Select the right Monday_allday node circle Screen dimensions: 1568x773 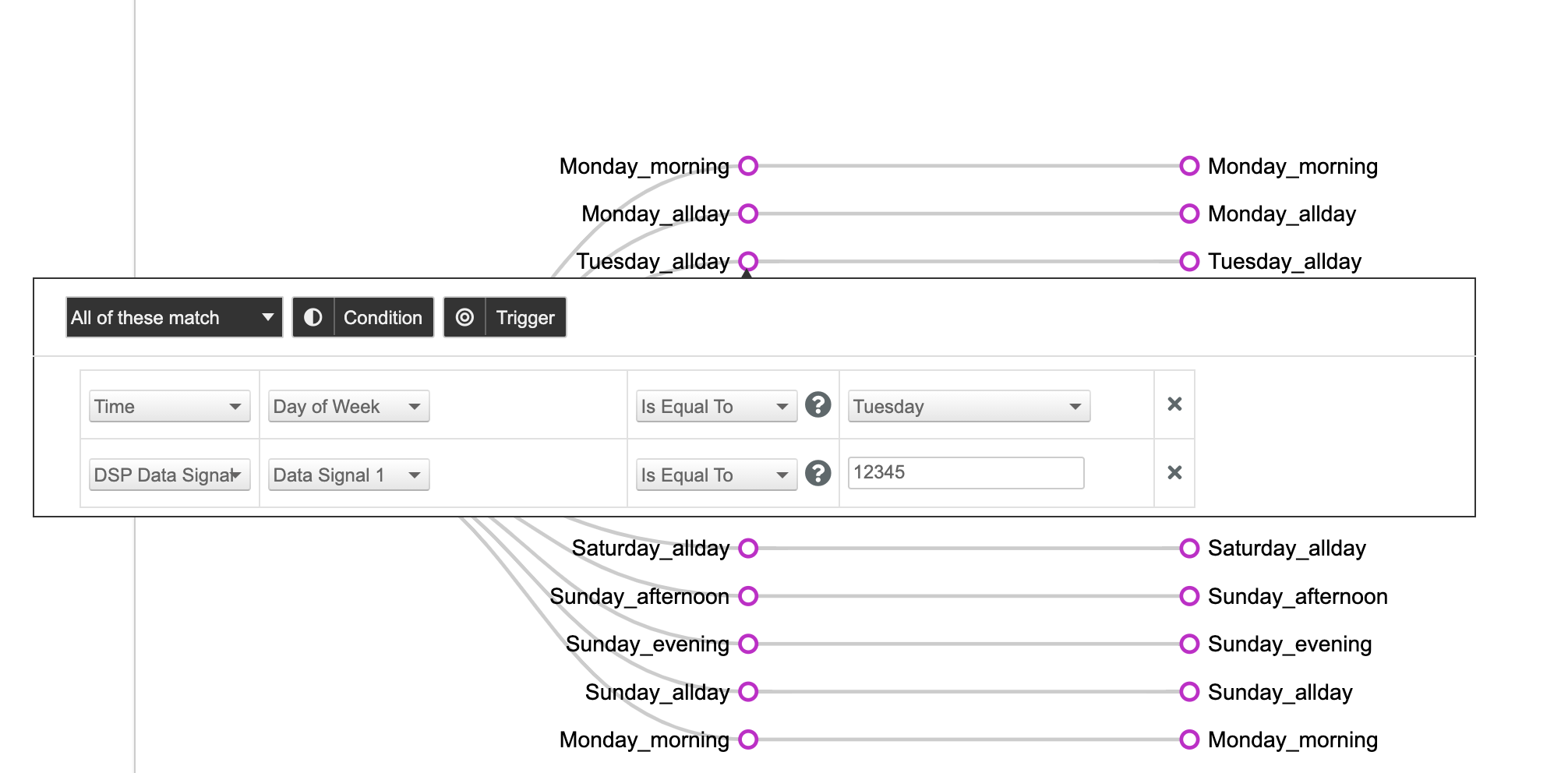tap(1189, 214)
